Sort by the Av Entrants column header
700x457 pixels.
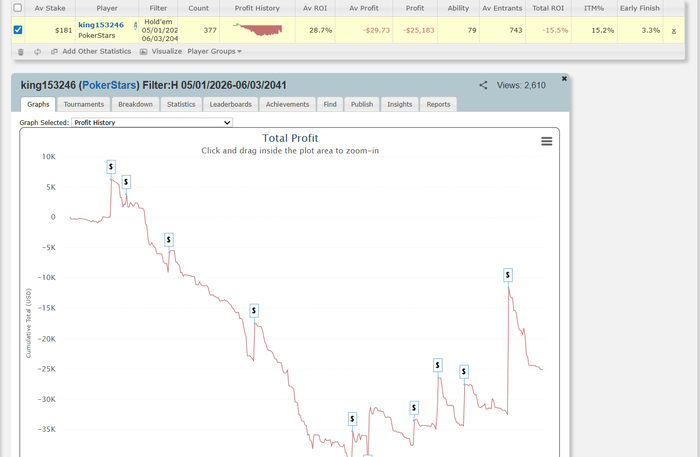coord(502,8)
